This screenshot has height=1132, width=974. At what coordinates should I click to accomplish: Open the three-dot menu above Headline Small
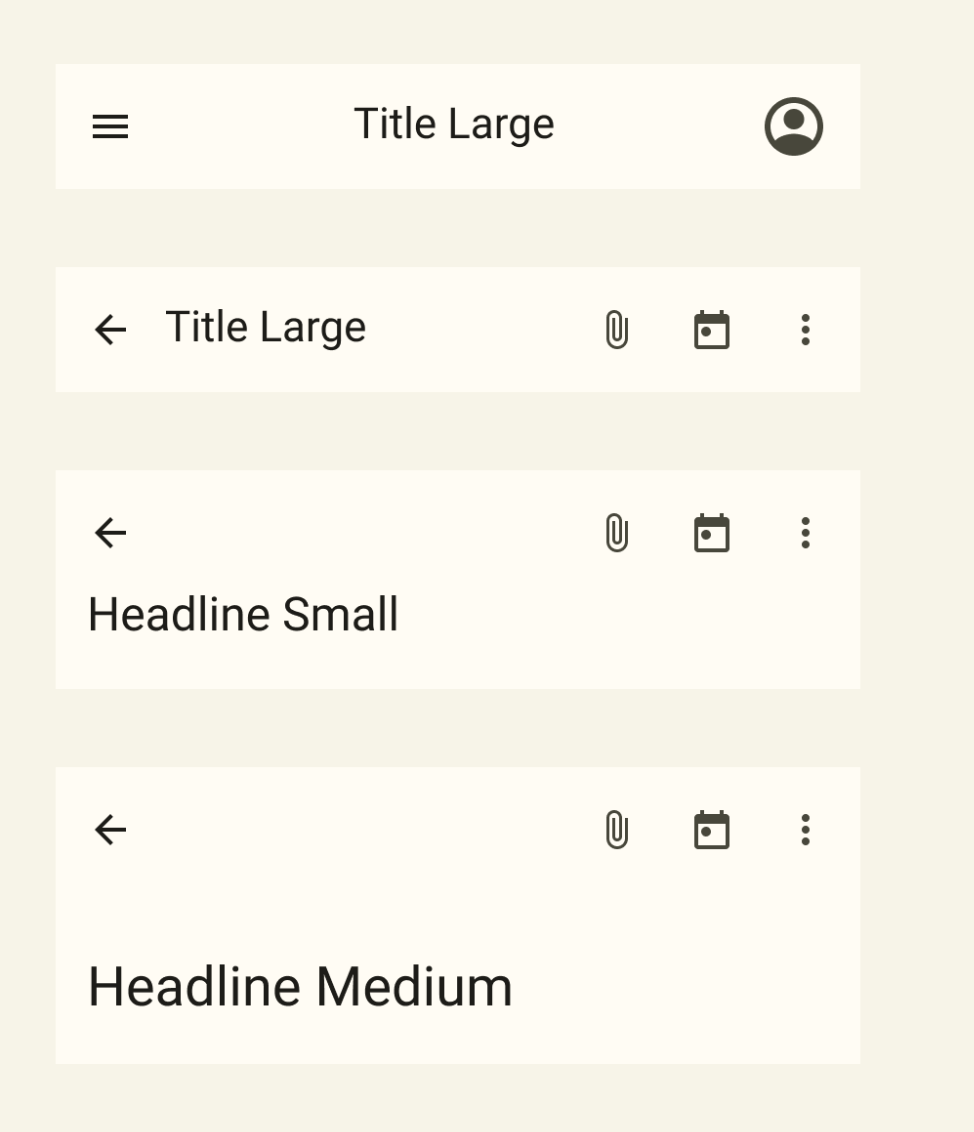(806, 533)
